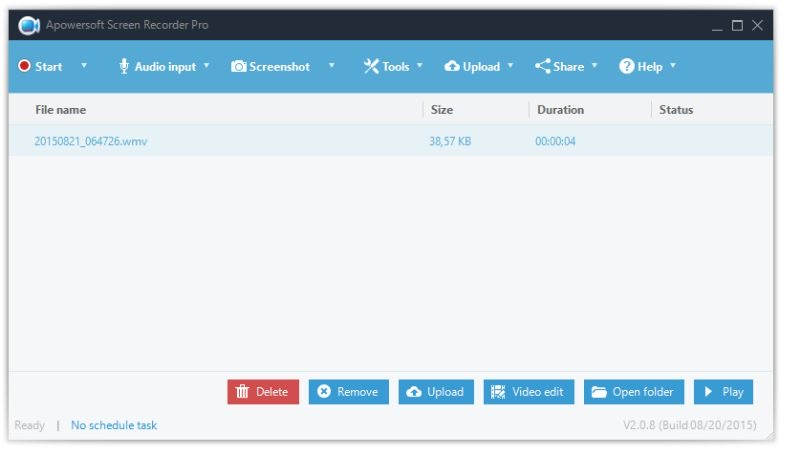
Task: Click the Share nodes icon
Action: [542, 66]
